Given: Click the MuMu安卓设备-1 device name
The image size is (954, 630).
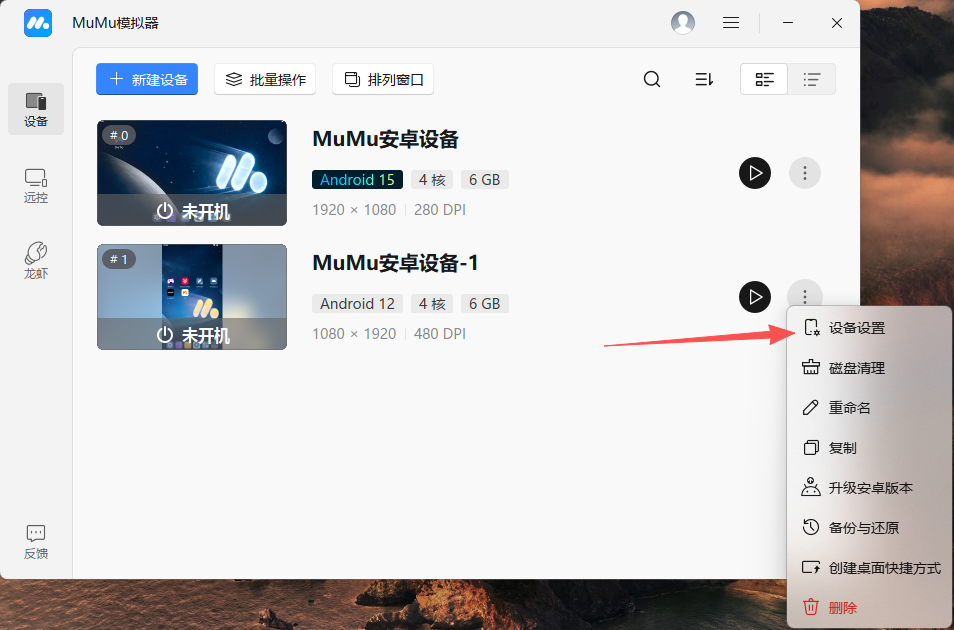Looking at the screenshot, I should [395, 264].
